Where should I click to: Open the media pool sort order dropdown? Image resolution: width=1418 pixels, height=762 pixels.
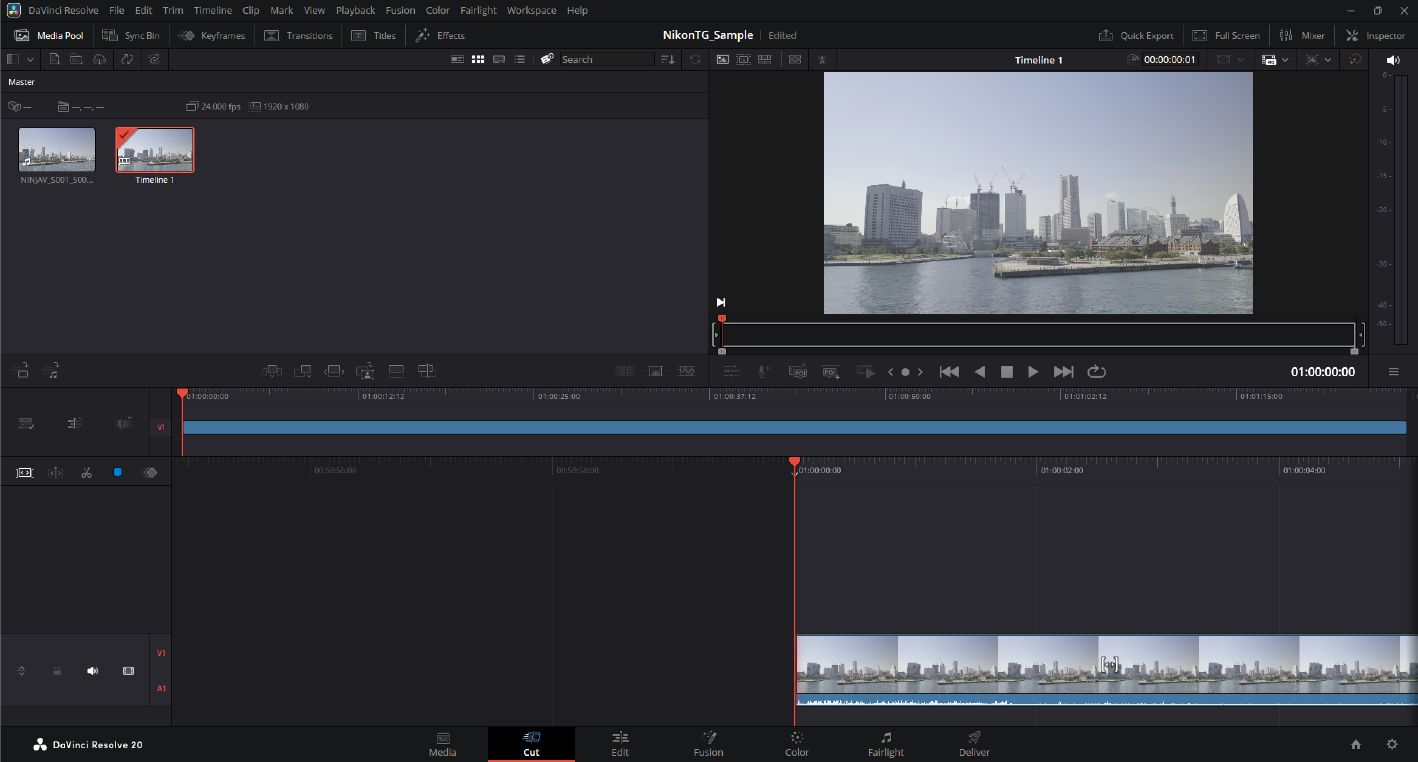(x=668, y=60)
